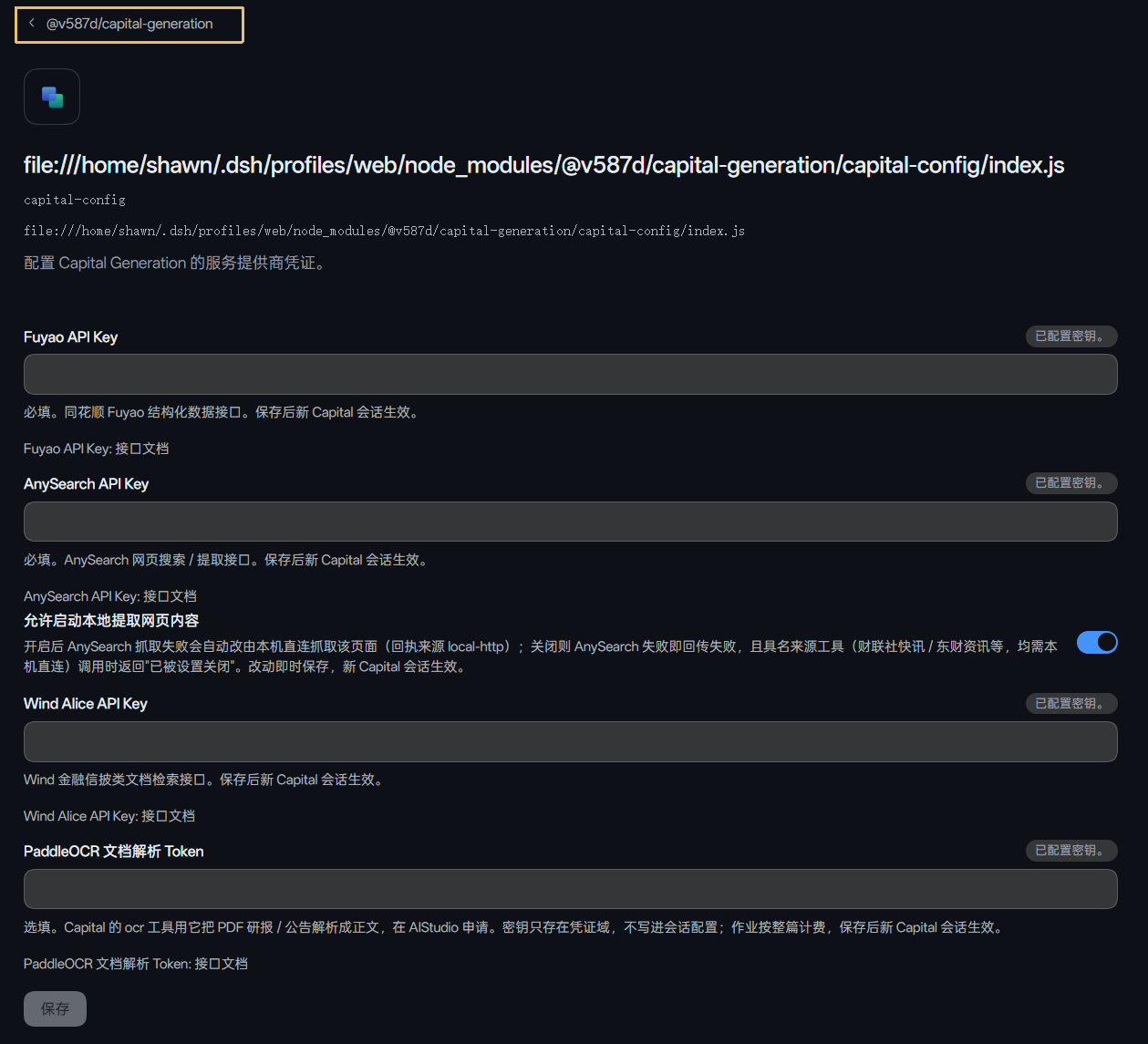Click the @v587d/capital-generation breadcrumb text

[x=129, y=24]
